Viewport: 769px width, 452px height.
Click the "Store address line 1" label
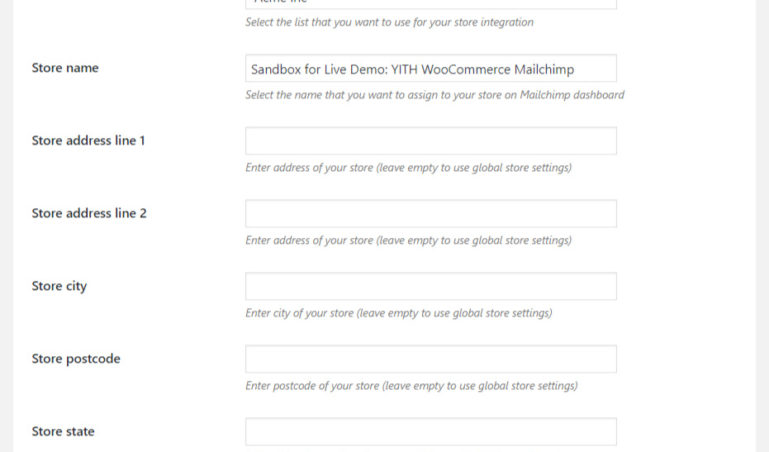point(88,141)
